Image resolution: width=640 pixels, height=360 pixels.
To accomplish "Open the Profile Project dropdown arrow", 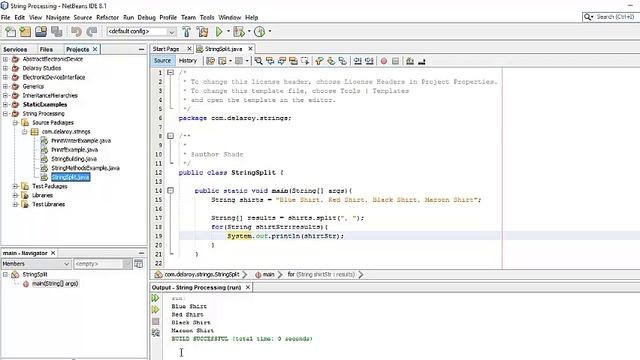I will (x=269, y=31).
